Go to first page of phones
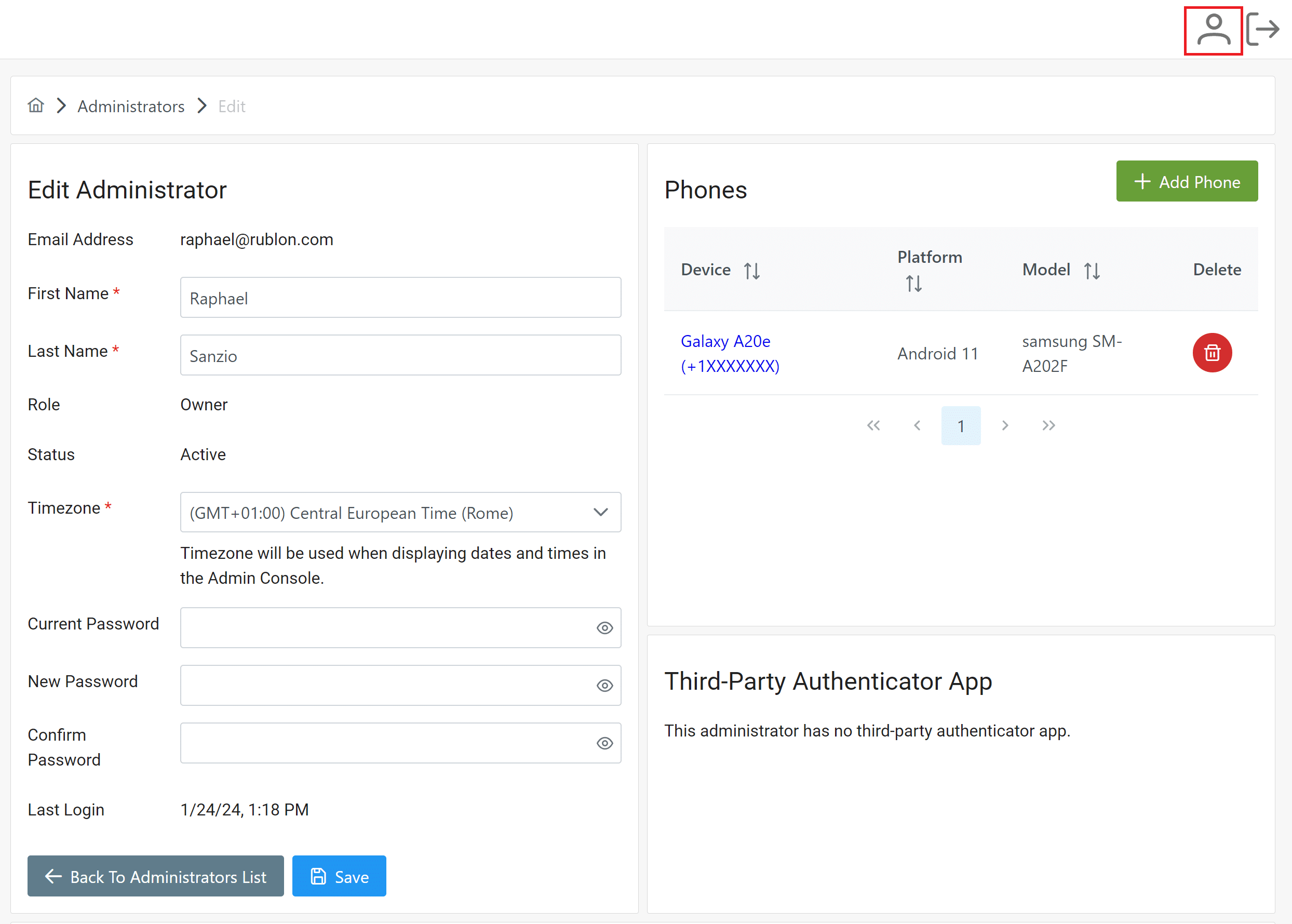1292x924 pixels. 873,425
